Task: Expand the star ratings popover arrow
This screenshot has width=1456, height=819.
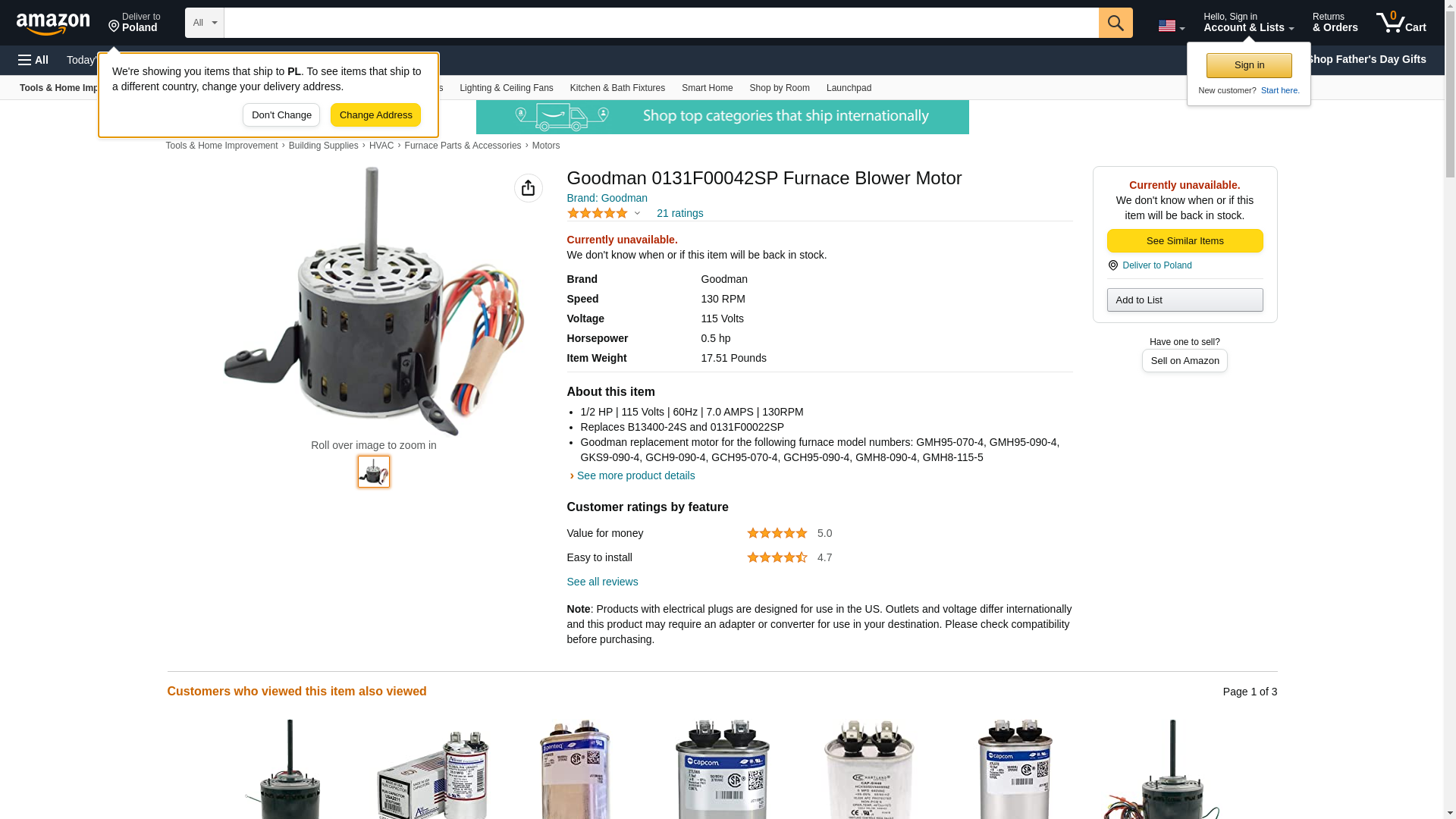Action: click(637, 213)
